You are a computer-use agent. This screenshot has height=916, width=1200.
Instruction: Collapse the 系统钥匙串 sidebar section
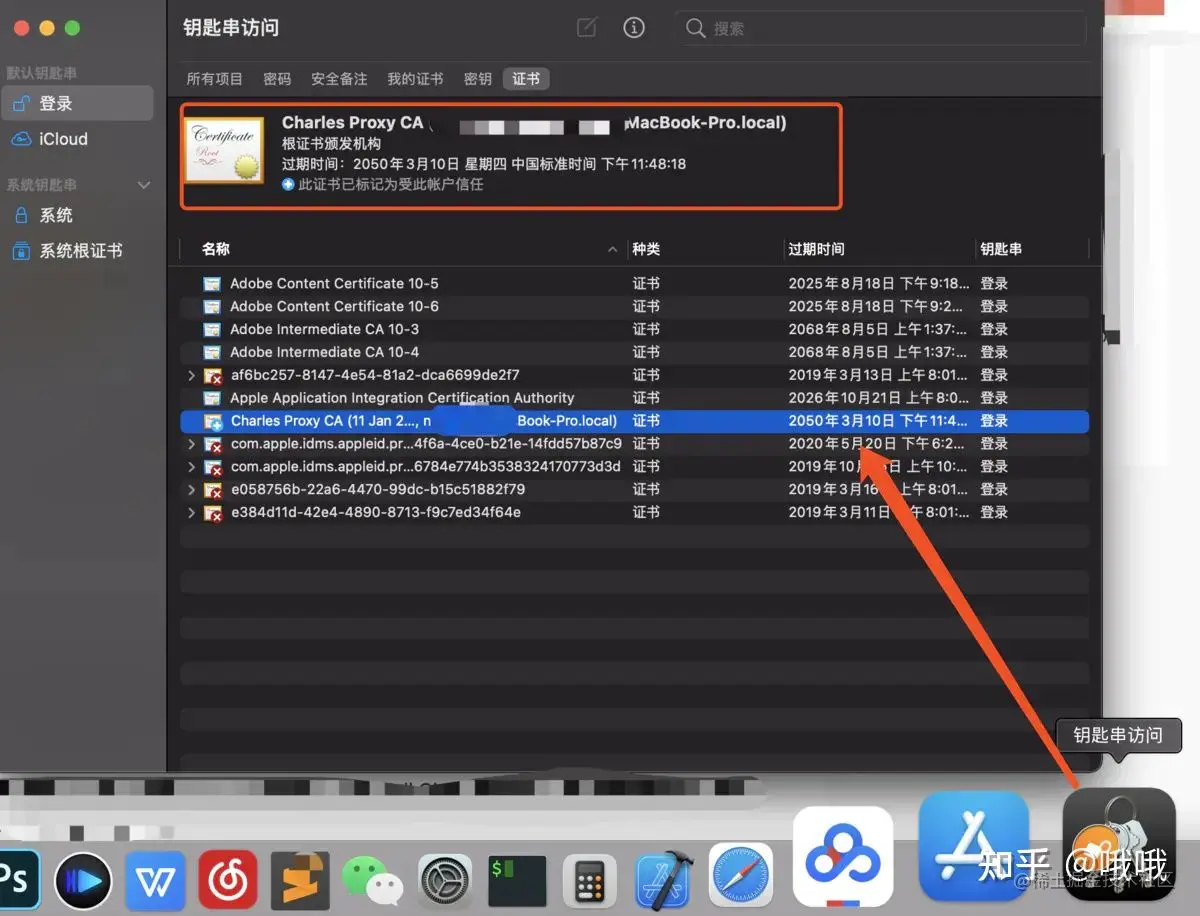click(143, 185)
